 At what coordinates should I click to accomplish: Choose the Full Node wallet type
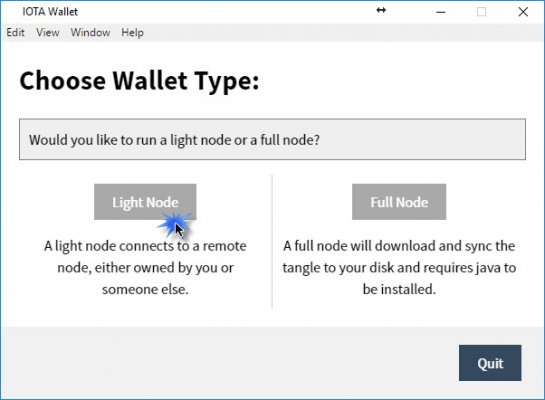[399, 202]
